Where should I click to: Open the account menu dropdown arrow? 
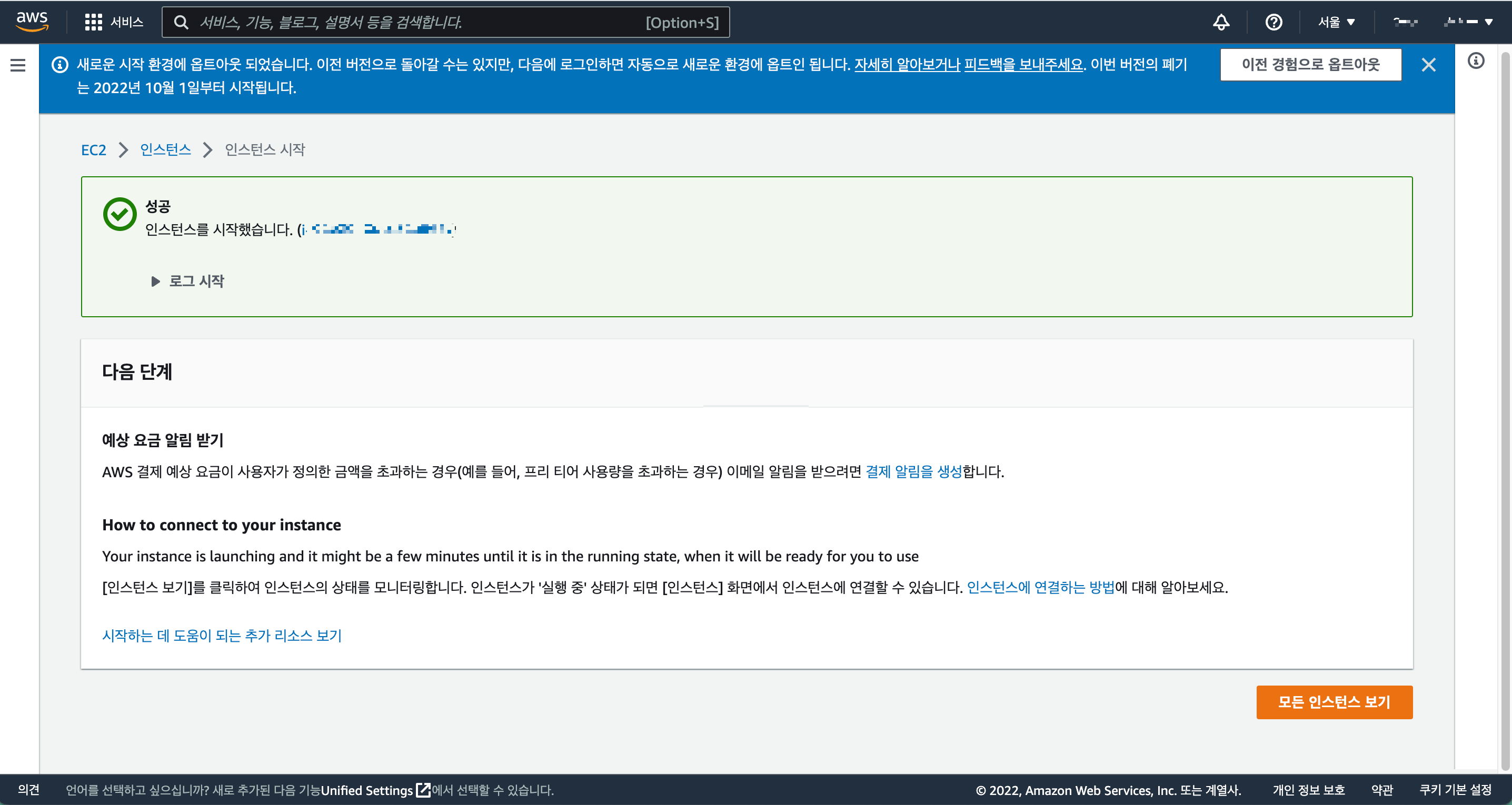(1488, 22)
